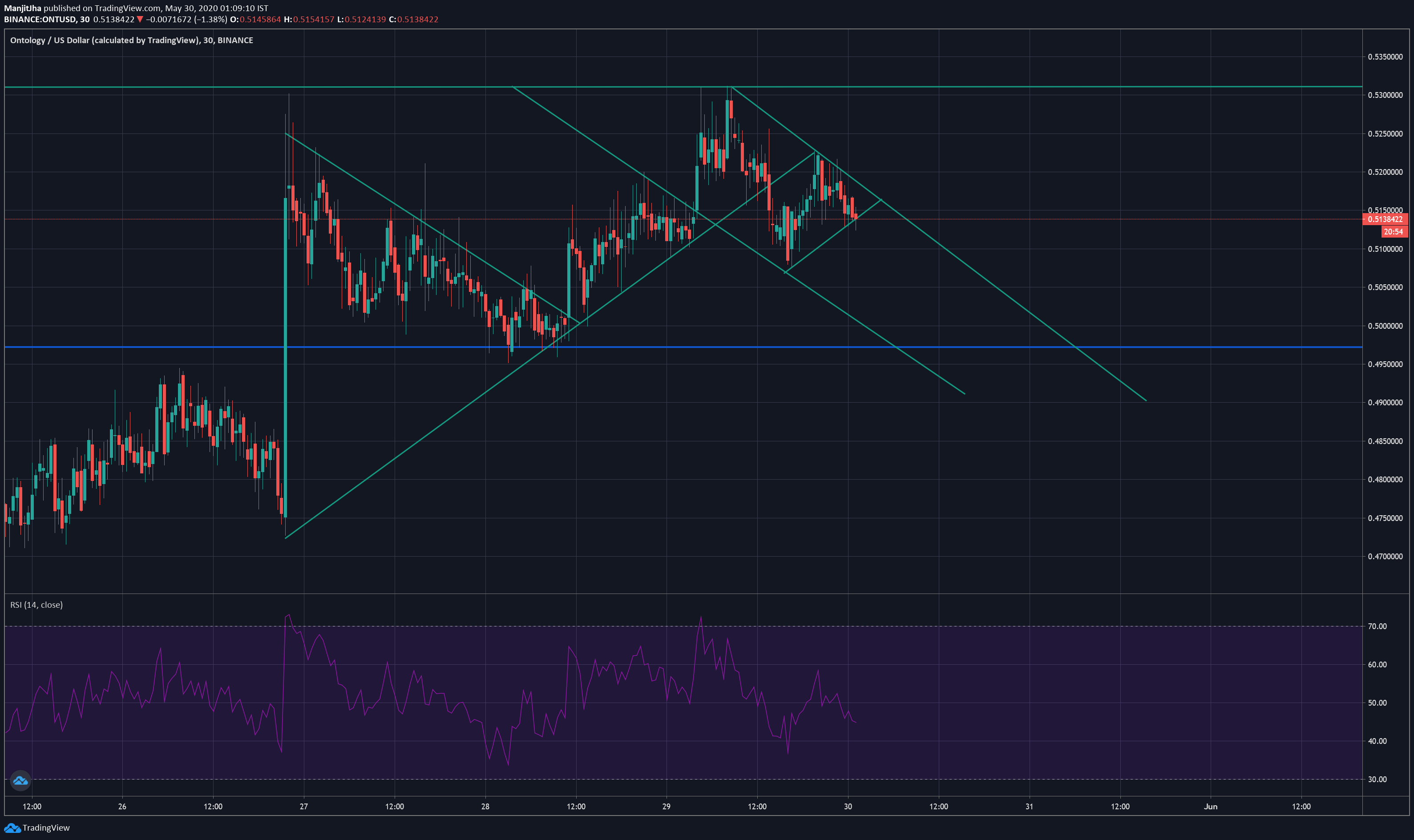Click the 0.4900000 price axis label

[1385, 403]
